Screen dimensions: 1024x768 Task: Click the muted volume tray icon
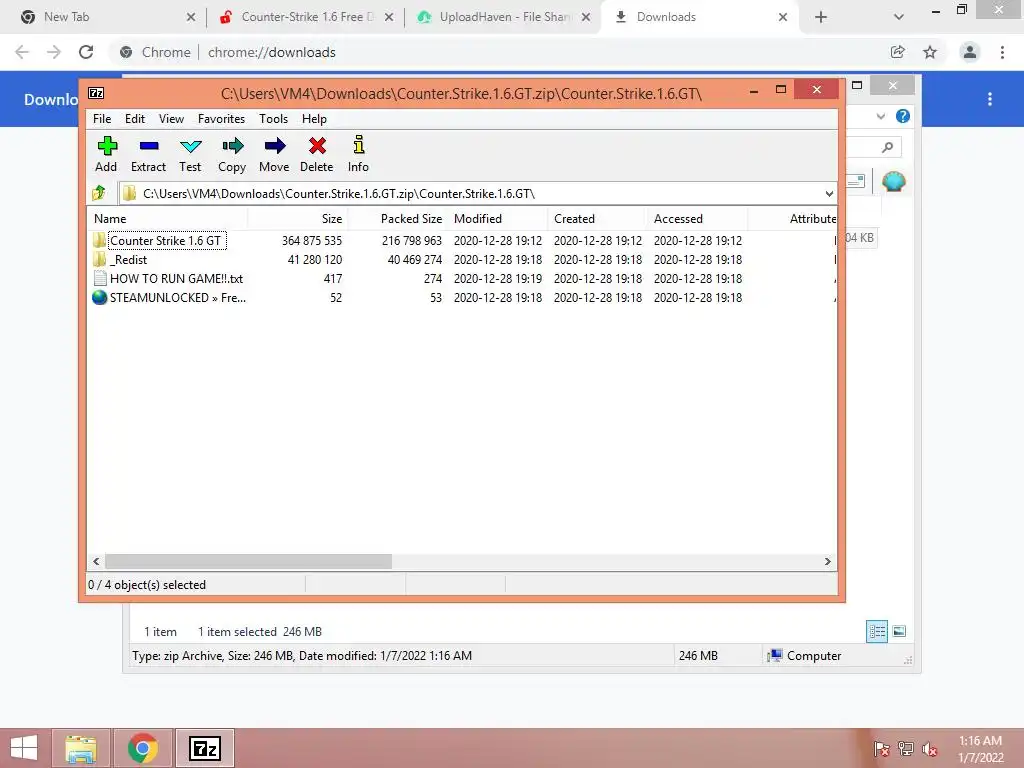930,749
